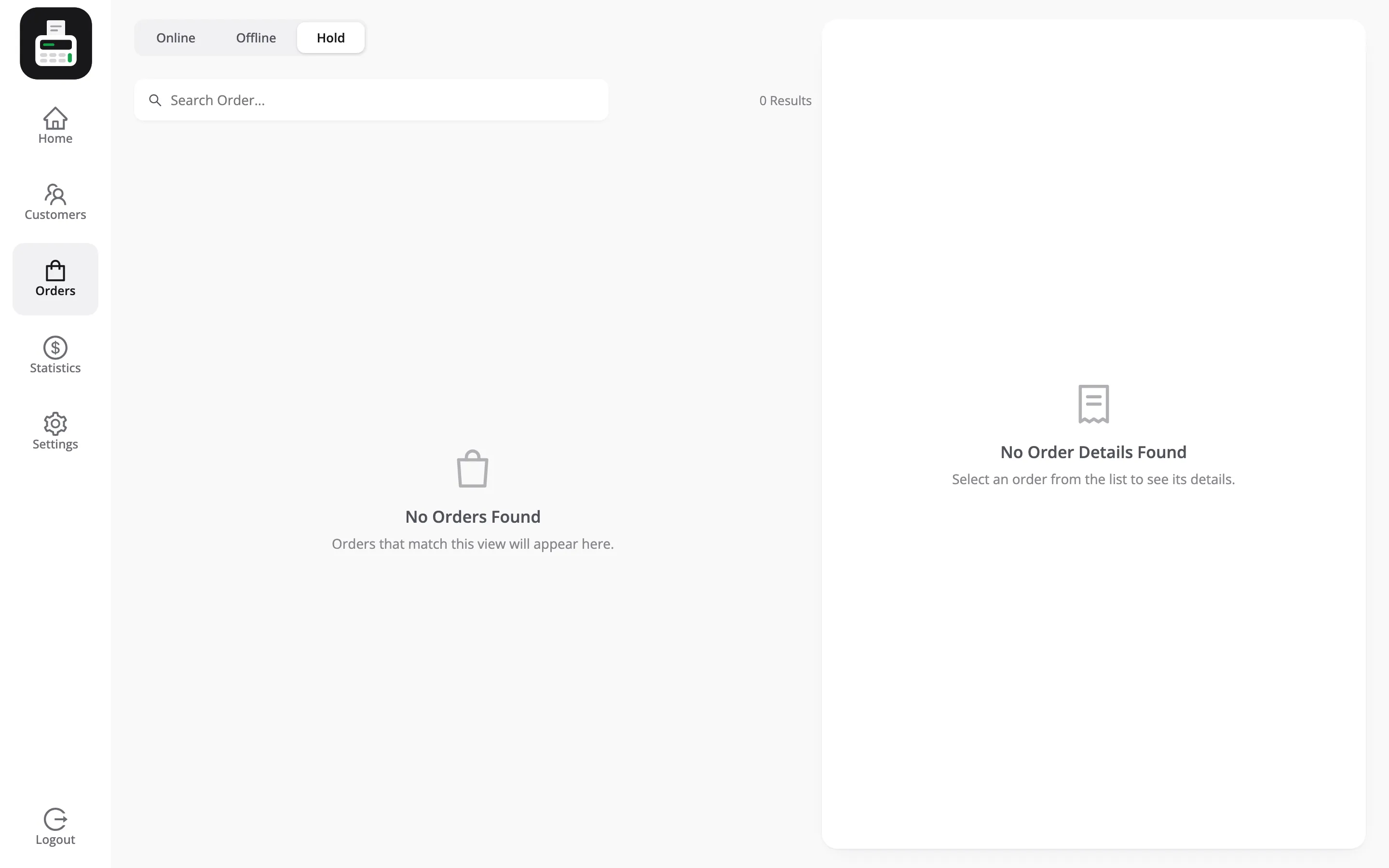The height and width of the screenshot is (868, 1389).
Task: Open Settings gear in sidebar
Action: tap(55, 432)
